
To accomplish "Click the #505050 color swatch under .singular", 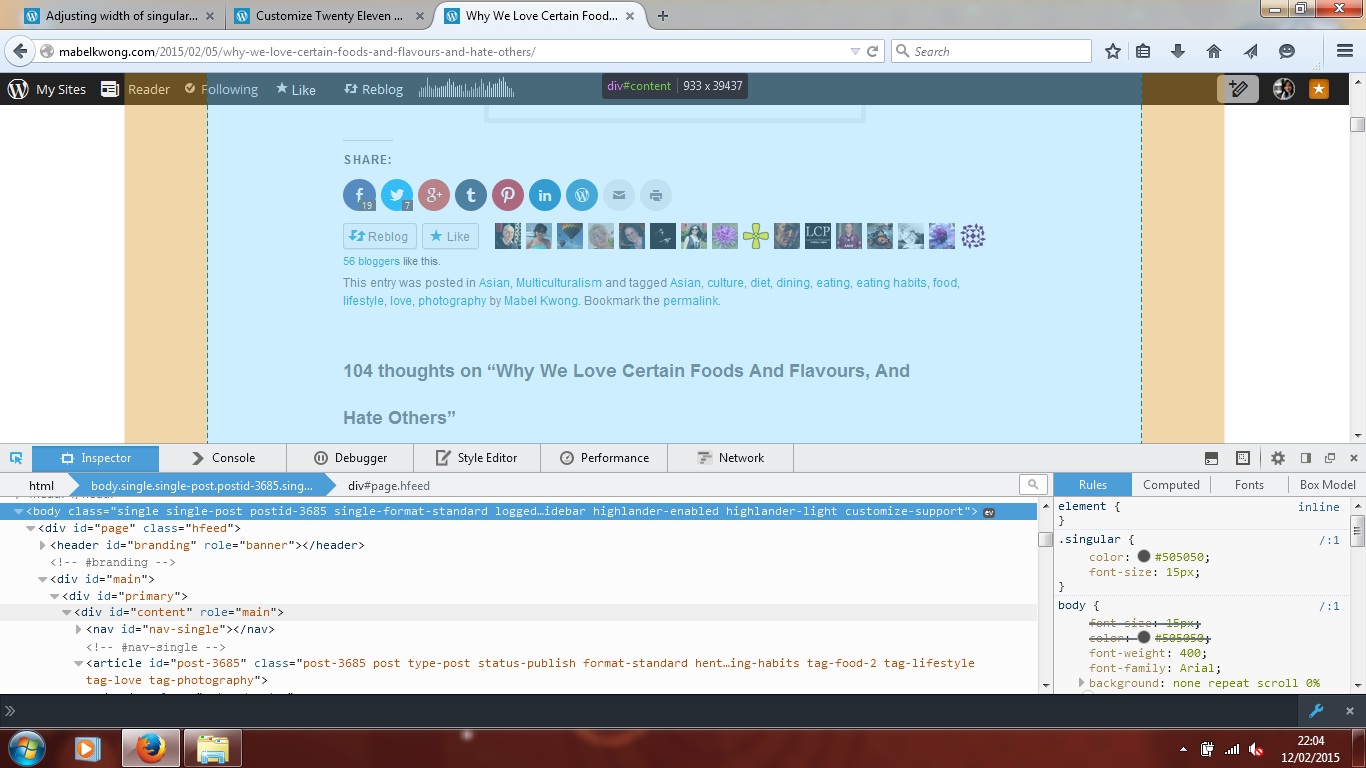I will (x=1143, y=557).
